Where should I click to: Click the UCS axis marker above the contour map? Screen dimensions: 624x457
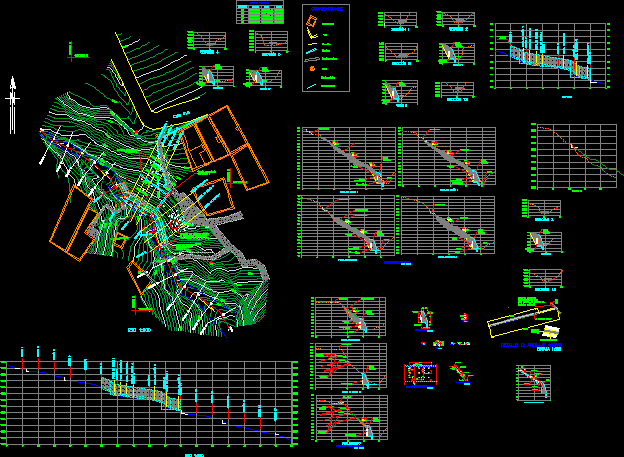click(70, 48)
